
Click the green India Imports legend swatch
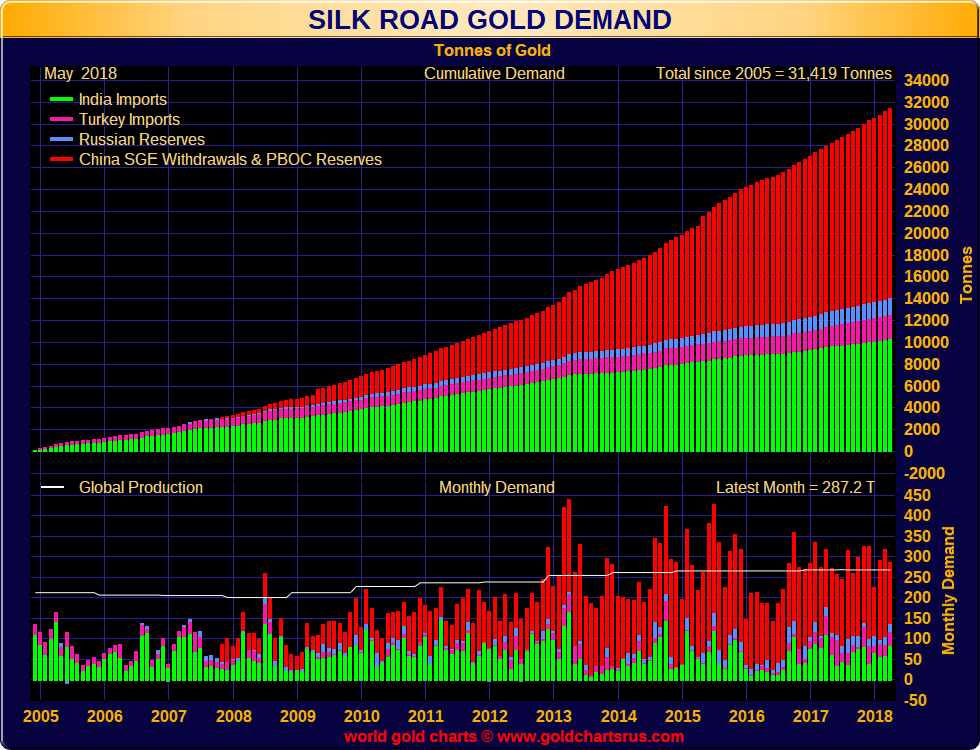tap(61, 100)
